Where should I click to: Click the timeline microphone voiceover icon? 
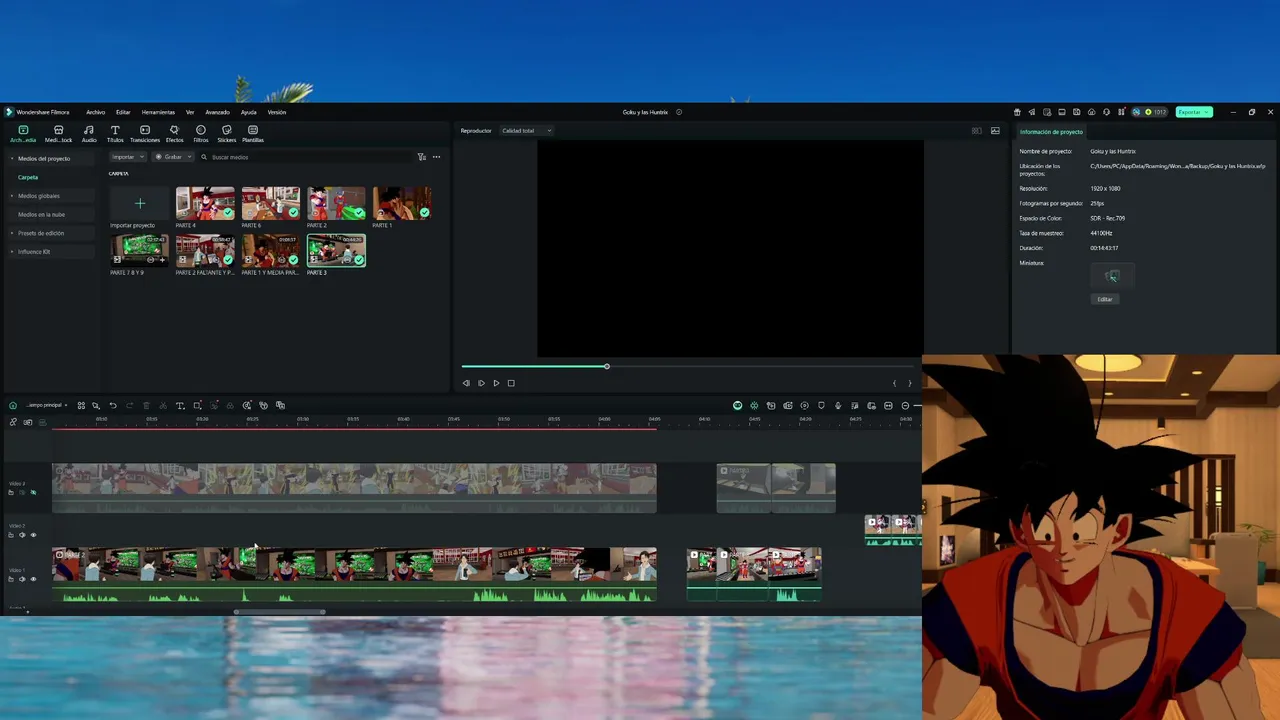(838, 405)
